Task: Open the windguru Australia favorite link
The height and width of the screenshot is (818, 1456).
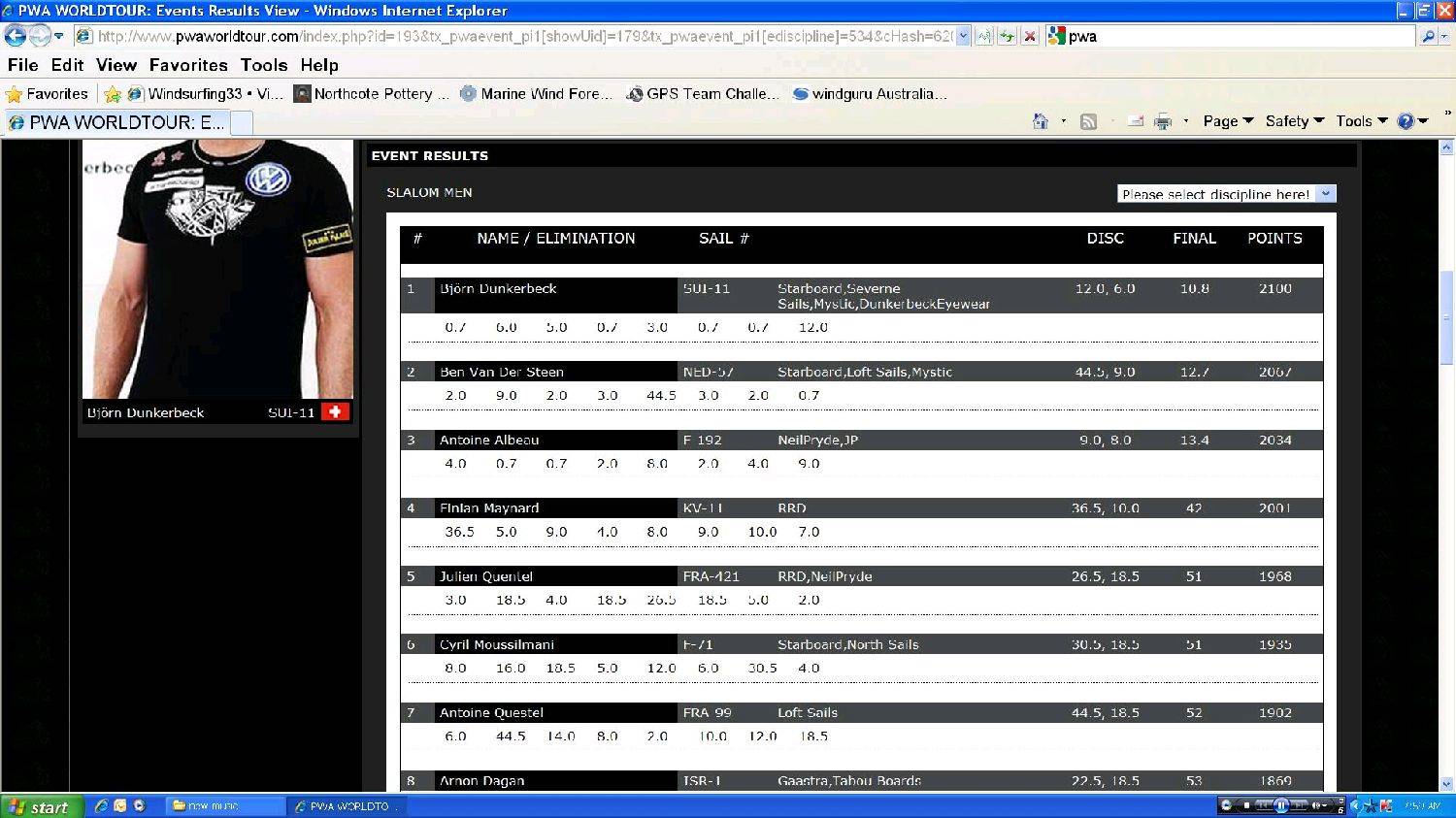Action: click(870, 94)
